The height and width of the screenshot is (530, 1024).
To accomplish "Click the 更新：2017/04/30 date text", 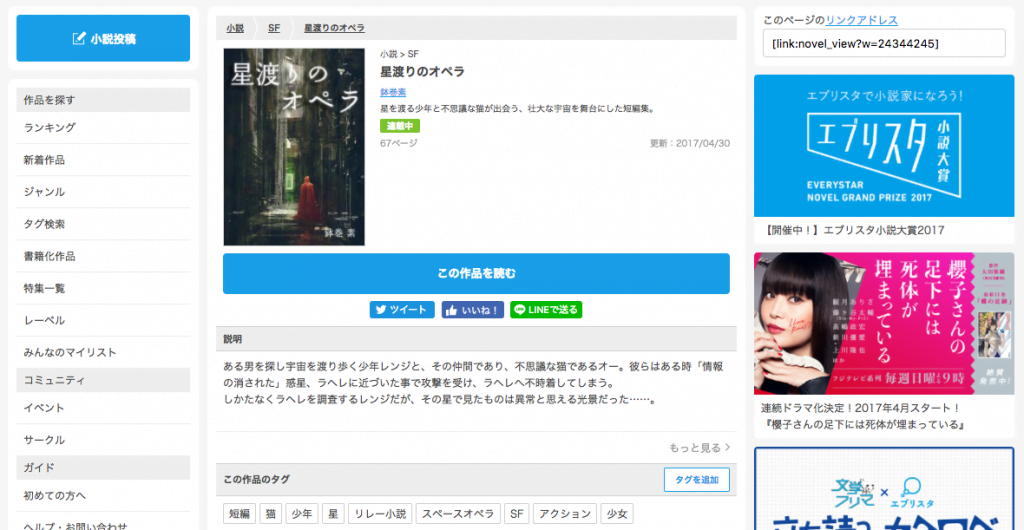I will point(690,143).
